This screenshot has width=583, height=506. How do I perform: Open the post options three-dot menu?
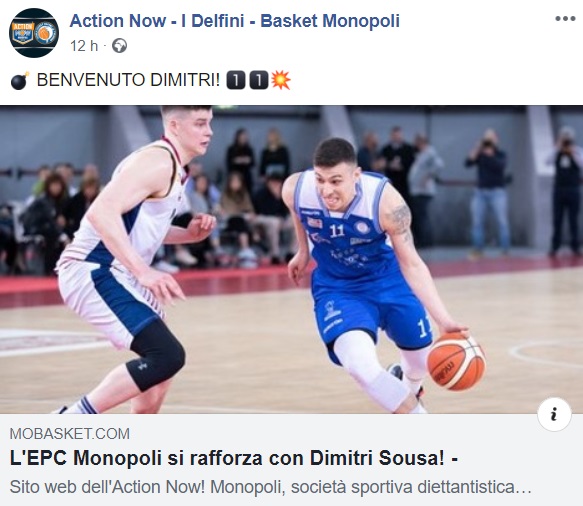pos(565,19)
